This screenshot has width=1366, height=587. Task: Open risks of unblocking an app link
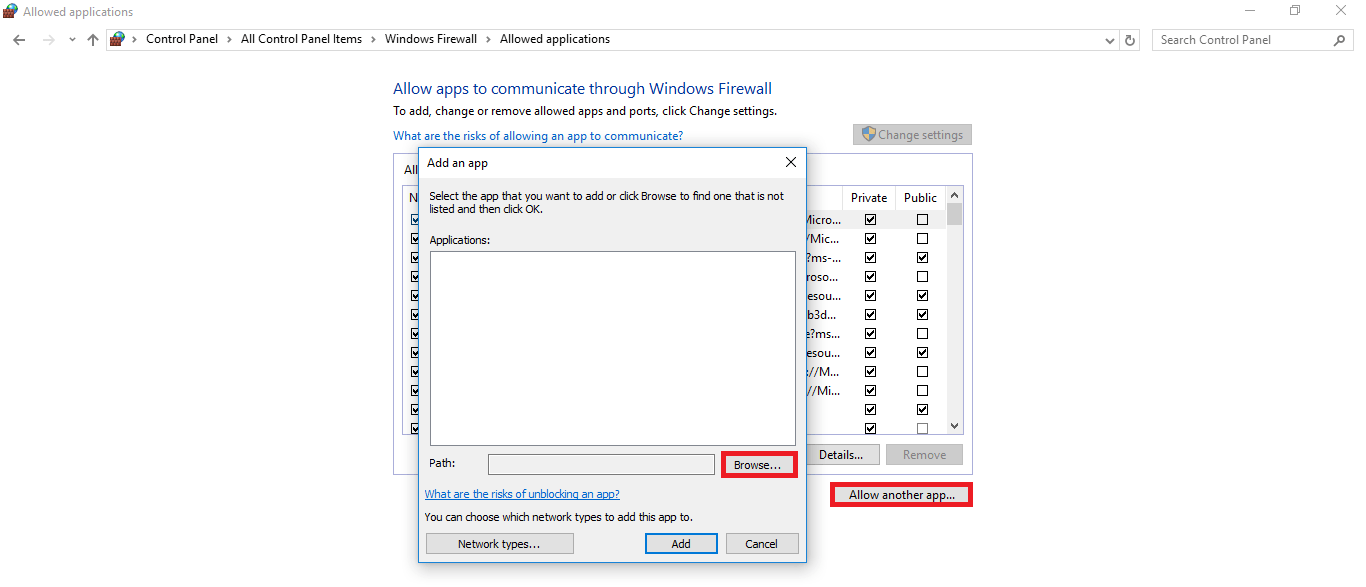[522, 494]
